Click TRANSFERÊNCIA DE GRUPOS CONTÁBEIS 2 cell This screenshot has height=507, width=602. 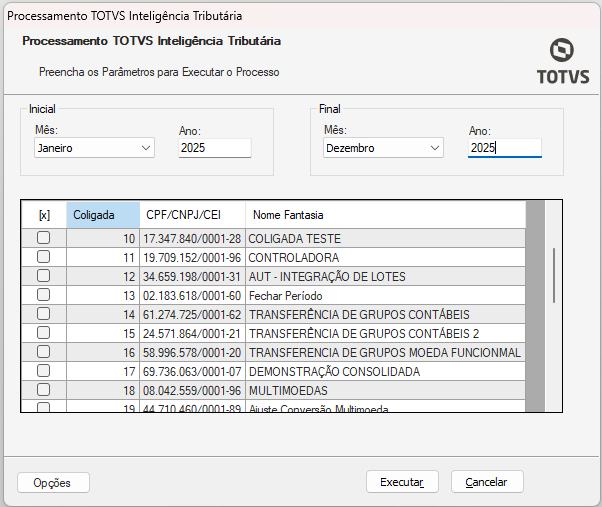pyautogui.click(x=385, y=334)
